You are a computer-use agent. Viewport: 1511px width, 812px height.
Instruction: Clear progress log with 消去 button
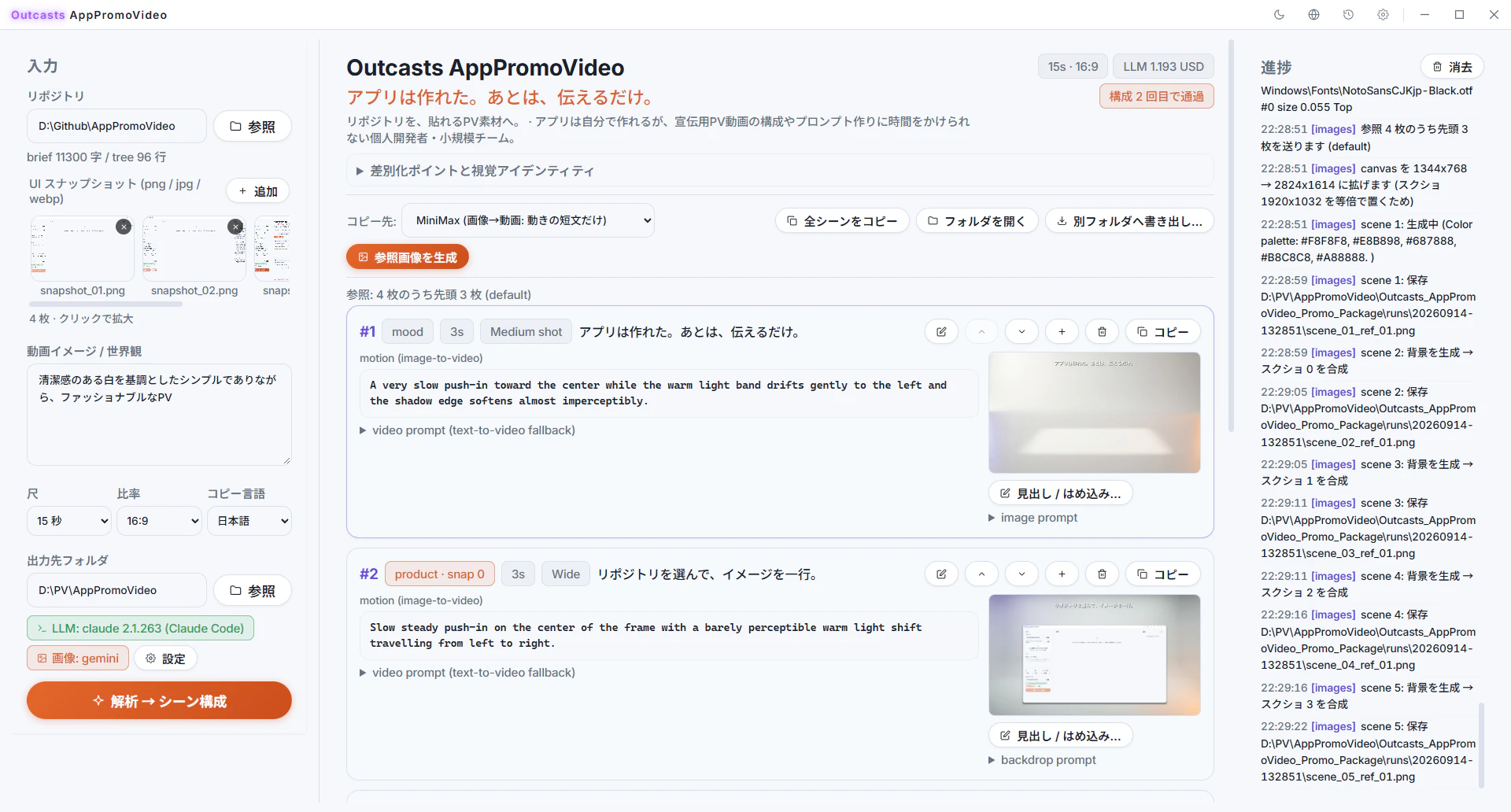pos(1452,67)
